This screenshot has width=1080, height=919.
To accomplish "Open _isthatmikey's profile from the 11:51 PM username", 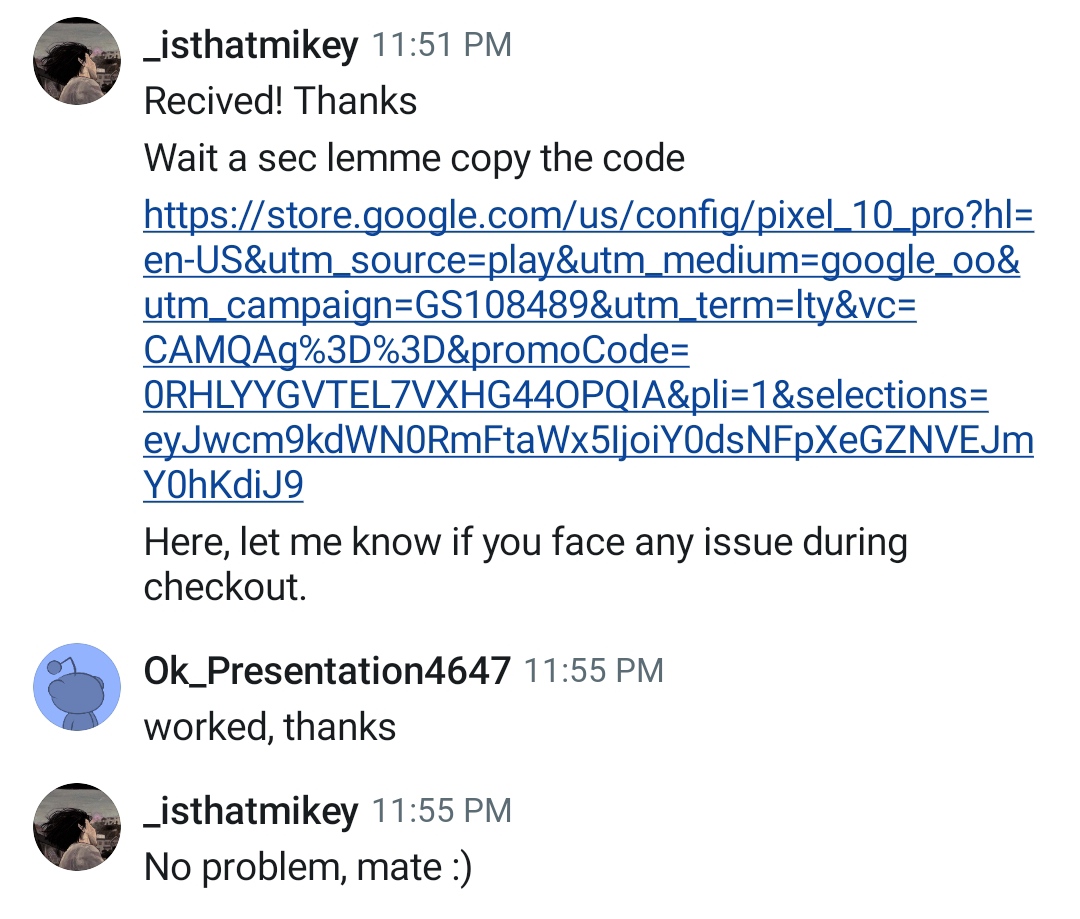I will tap(250, 45).
